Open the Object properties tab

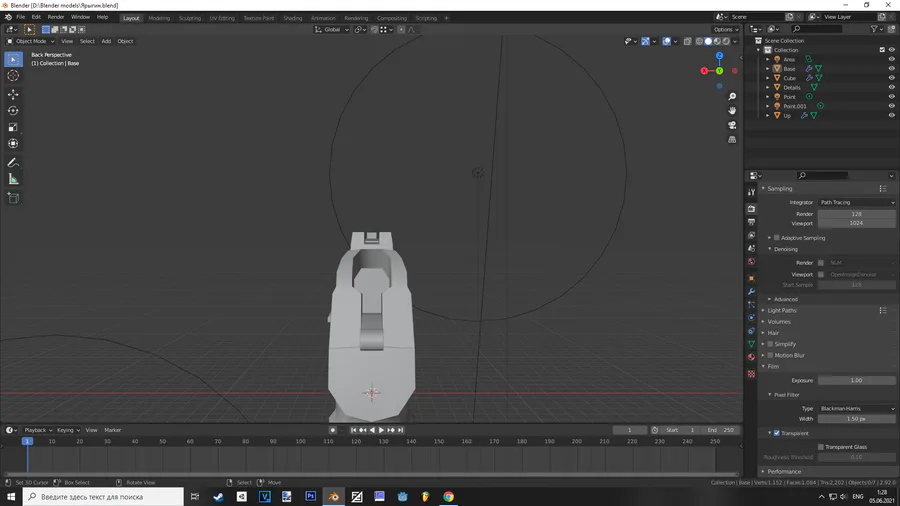click(751, 278)
